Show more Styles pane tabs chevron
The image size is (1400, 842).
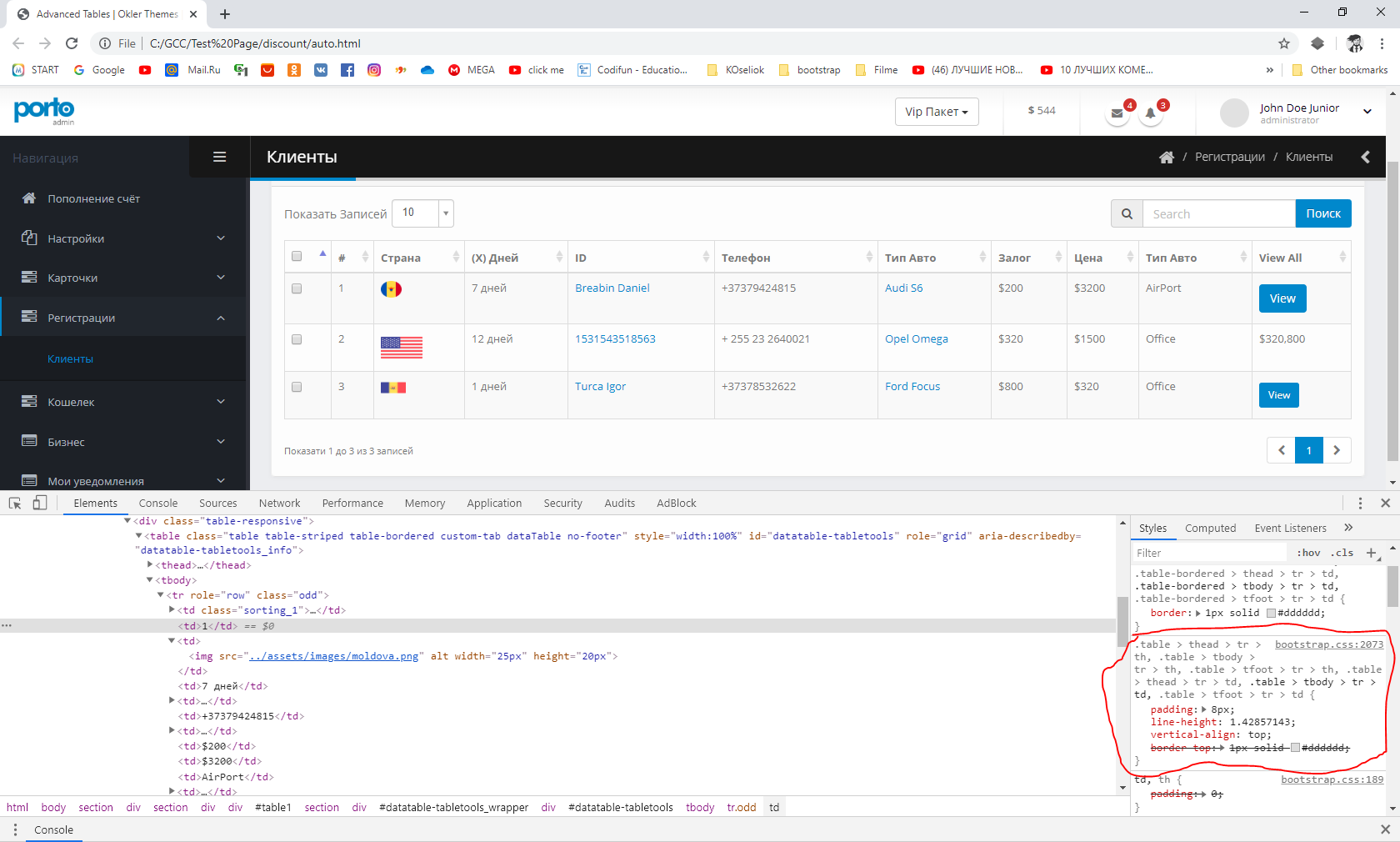pos(1348,528)
